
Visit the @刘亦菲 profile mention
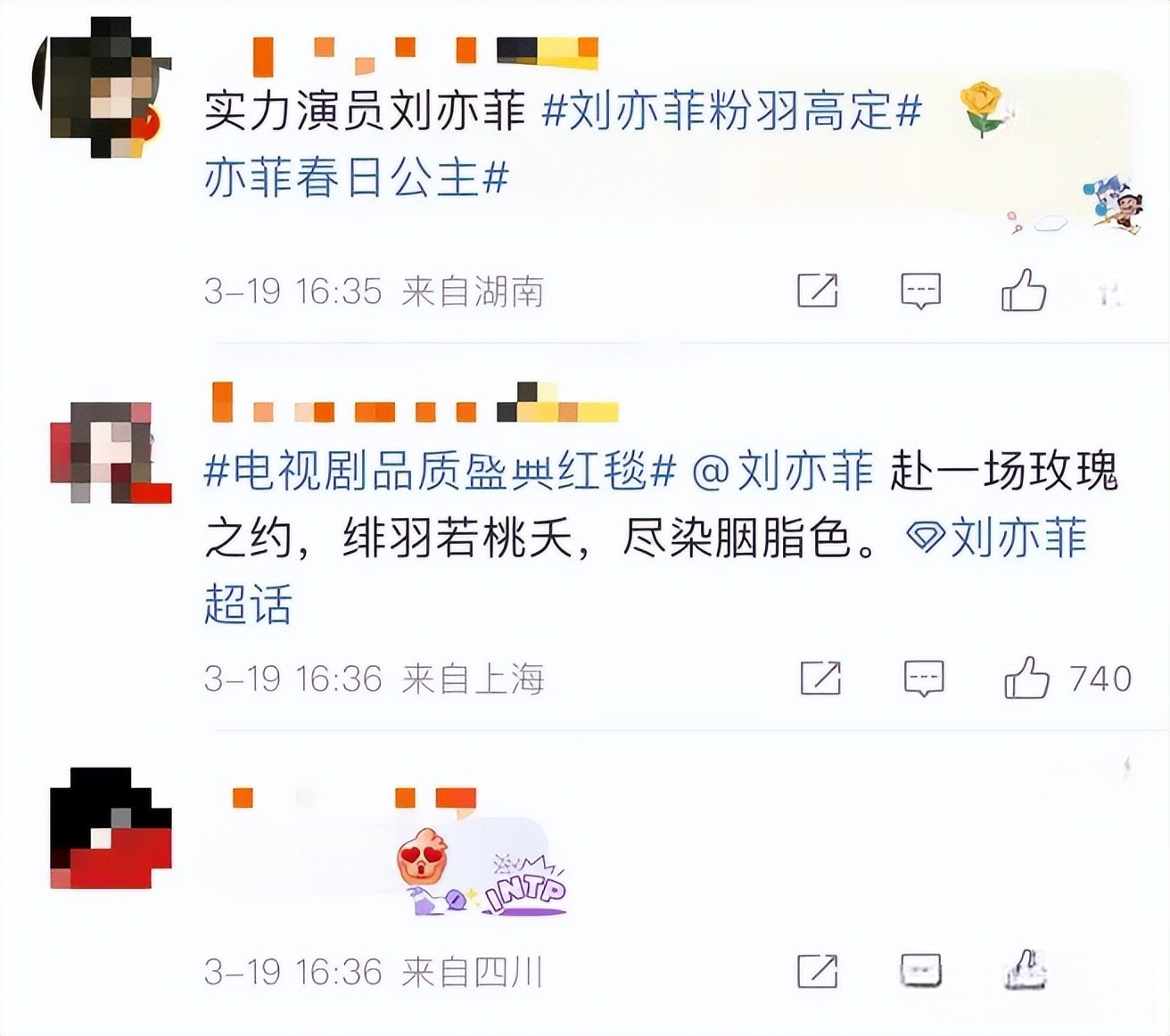click(782, 471)
